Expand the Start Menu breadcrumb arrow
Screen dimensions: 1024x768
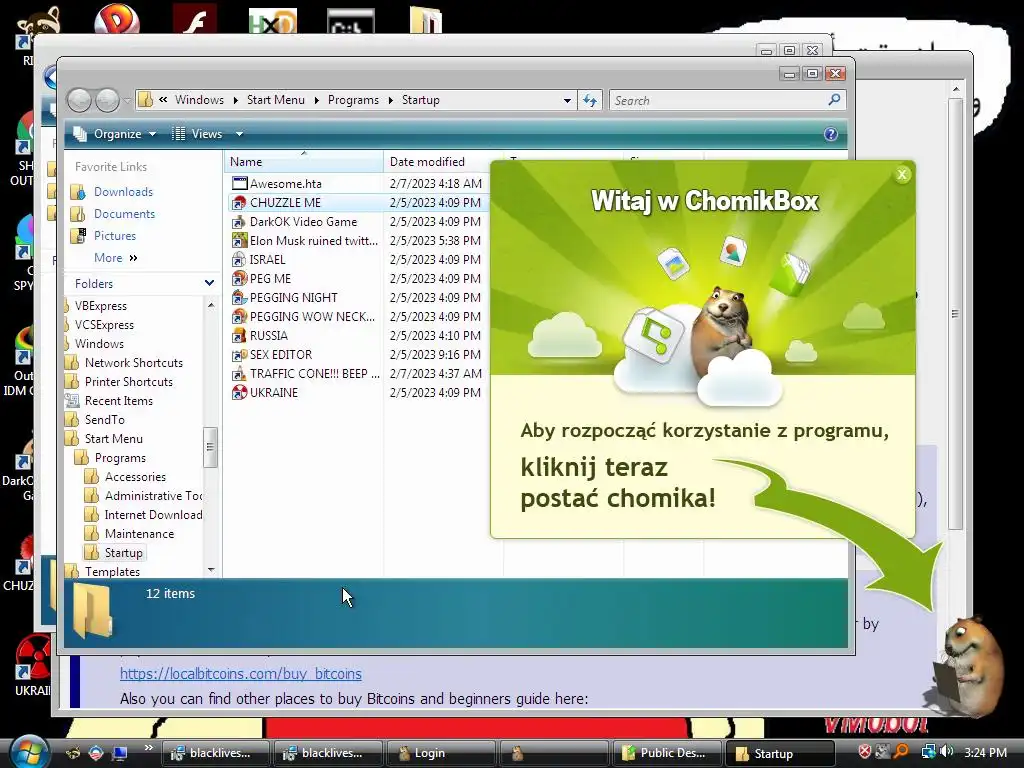click(316, 100)
